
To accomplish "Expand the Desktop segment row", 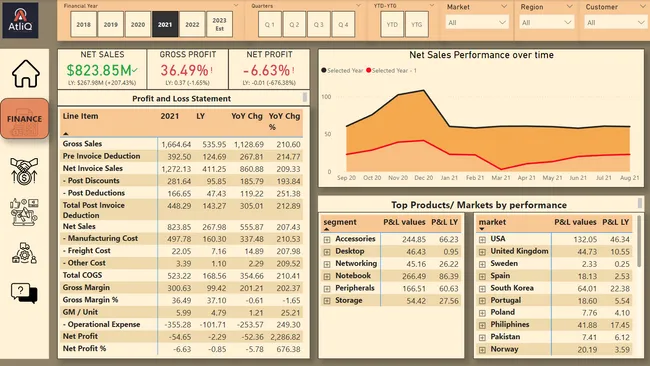I will [327, 252].
